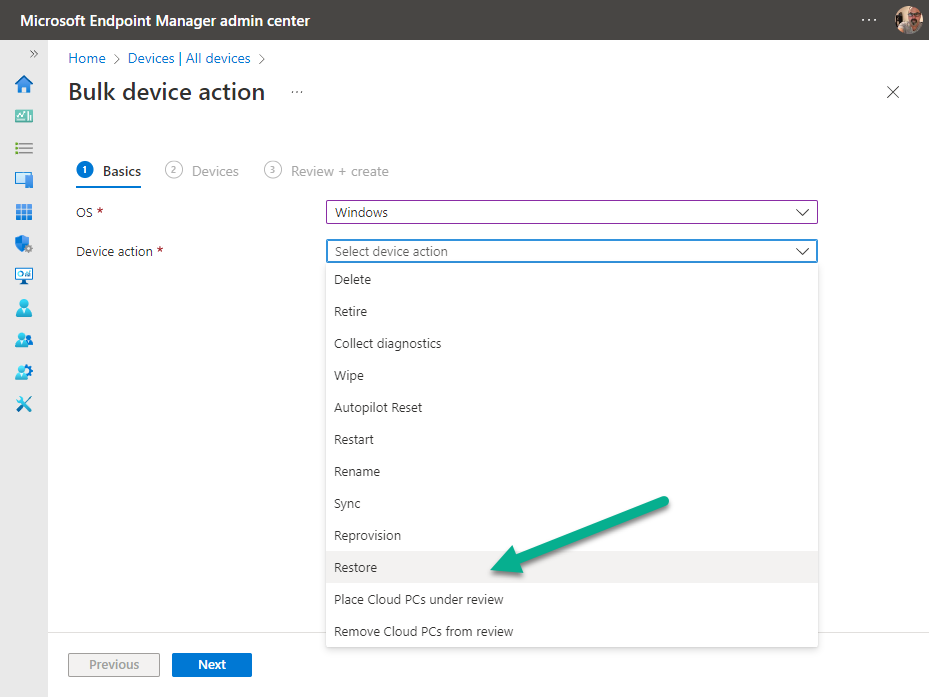Choose Retire device action
This screenshot has width=929, height=697.
coord(572,311)
